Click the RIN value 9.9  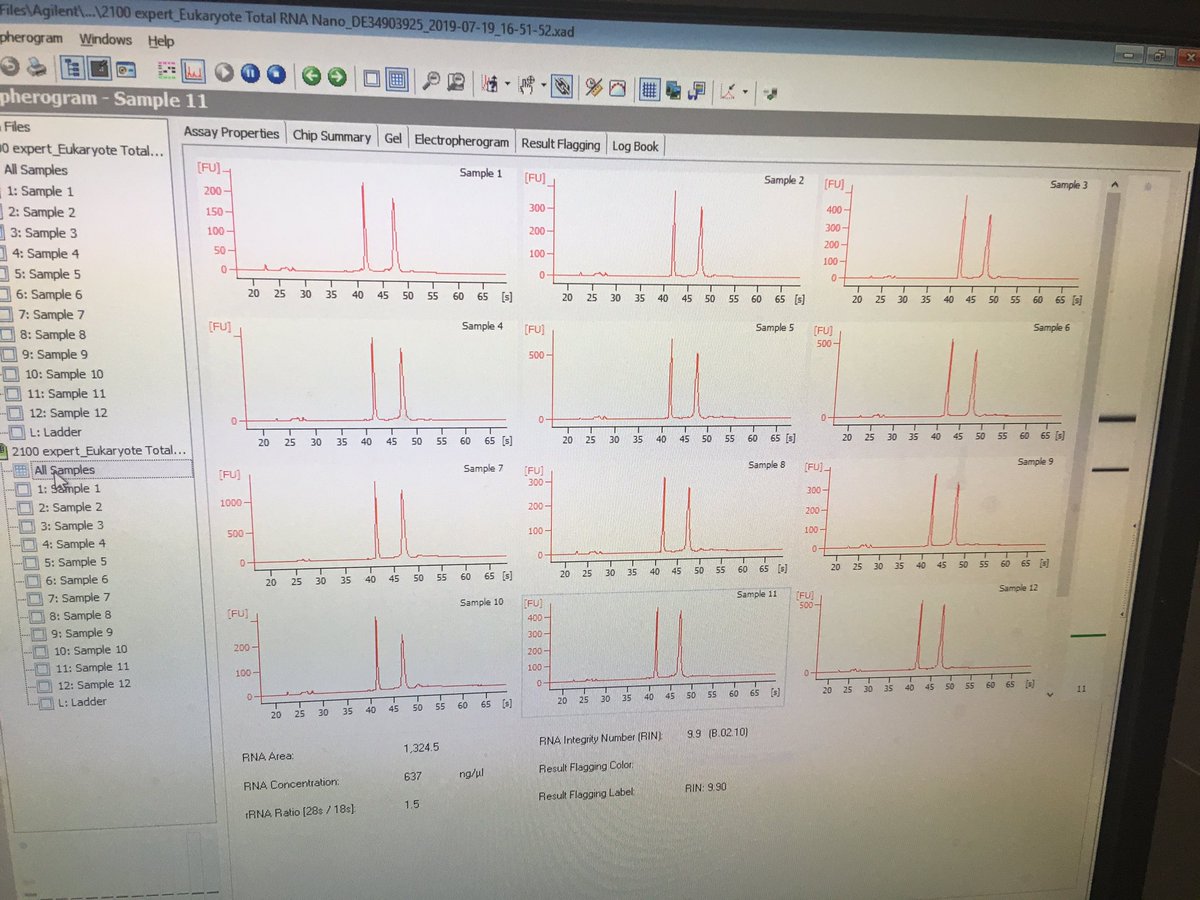(694, 733)
